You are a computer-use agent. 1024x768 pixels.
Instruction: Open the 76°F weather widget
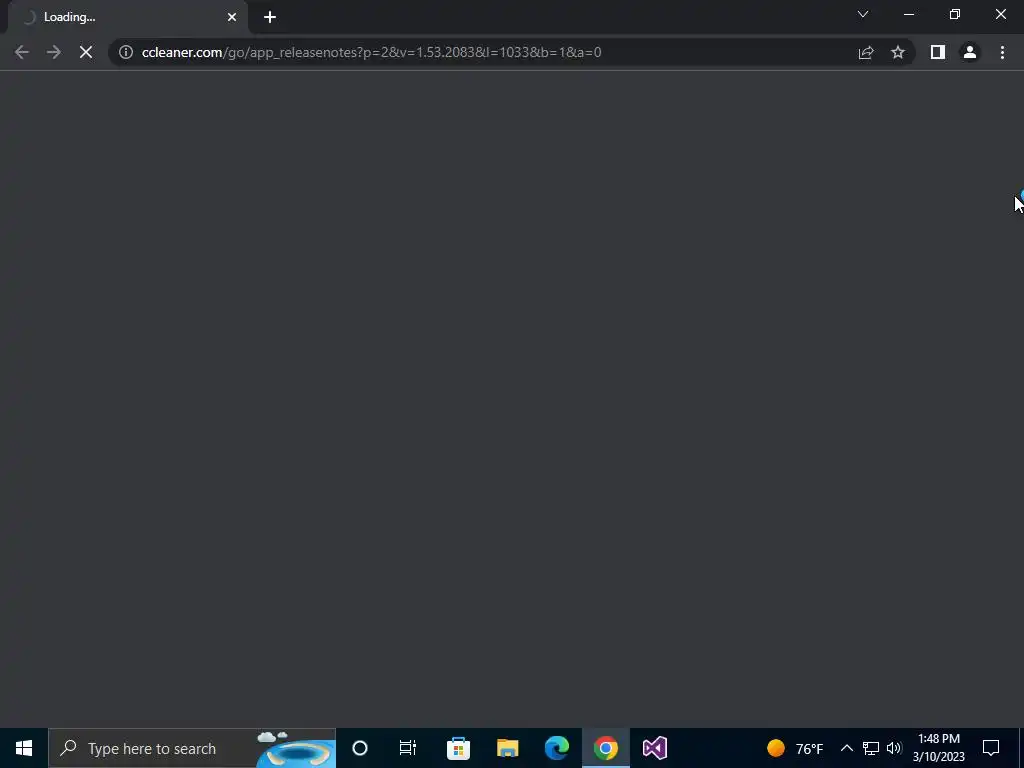795,748
